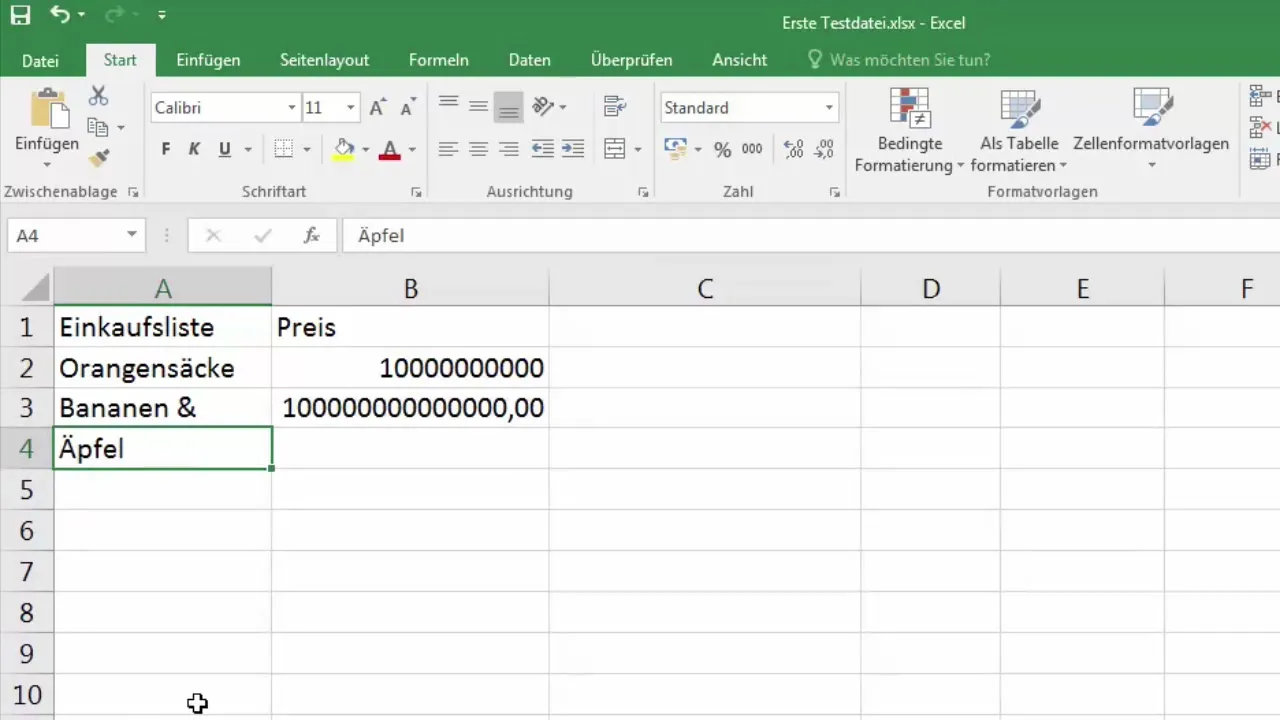
Task: Switch to the Überprüfen tab
Action: [631, 60]
